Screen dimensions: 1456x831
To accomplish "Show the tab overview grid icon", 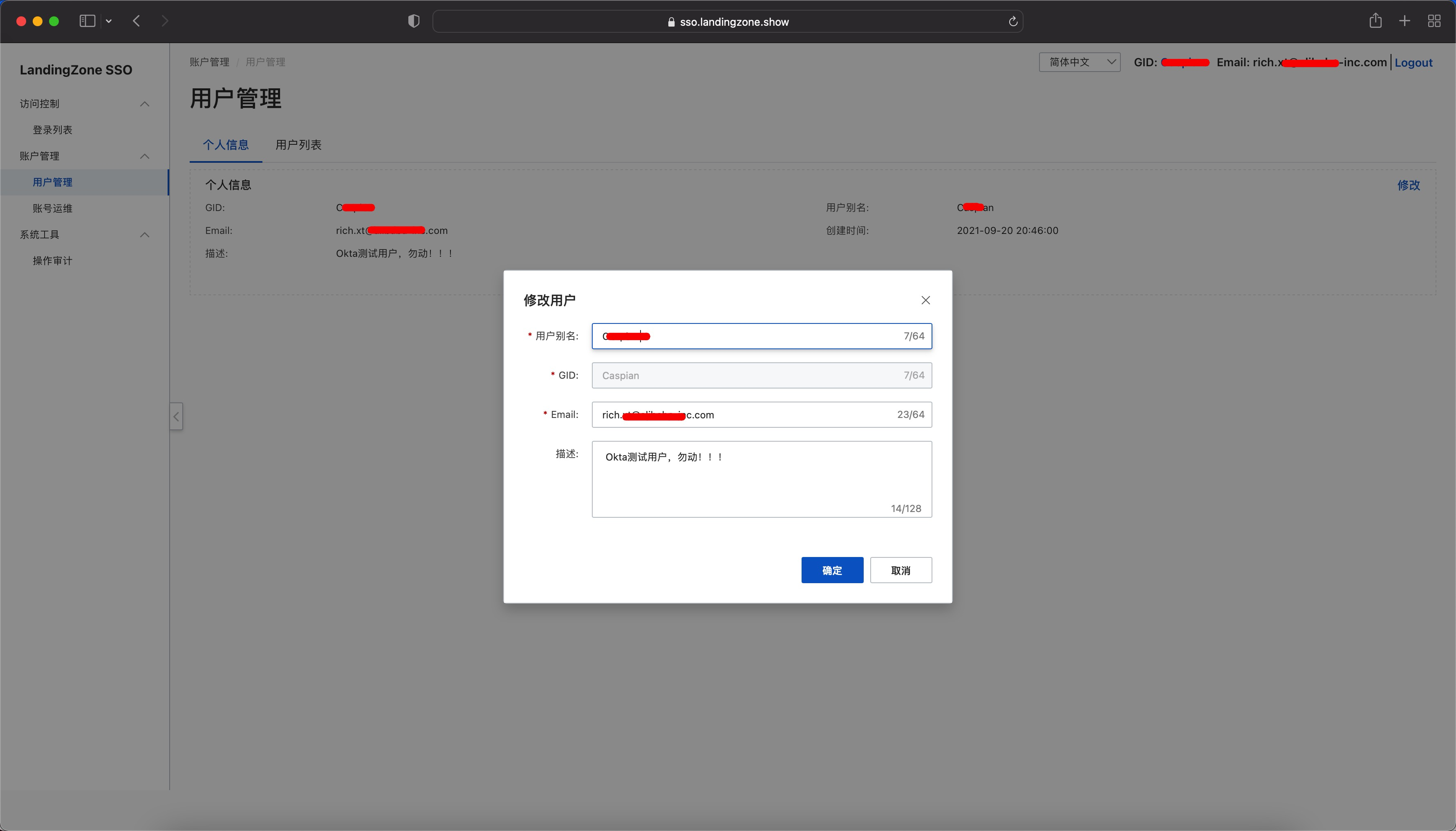I will click(1434, 21).
